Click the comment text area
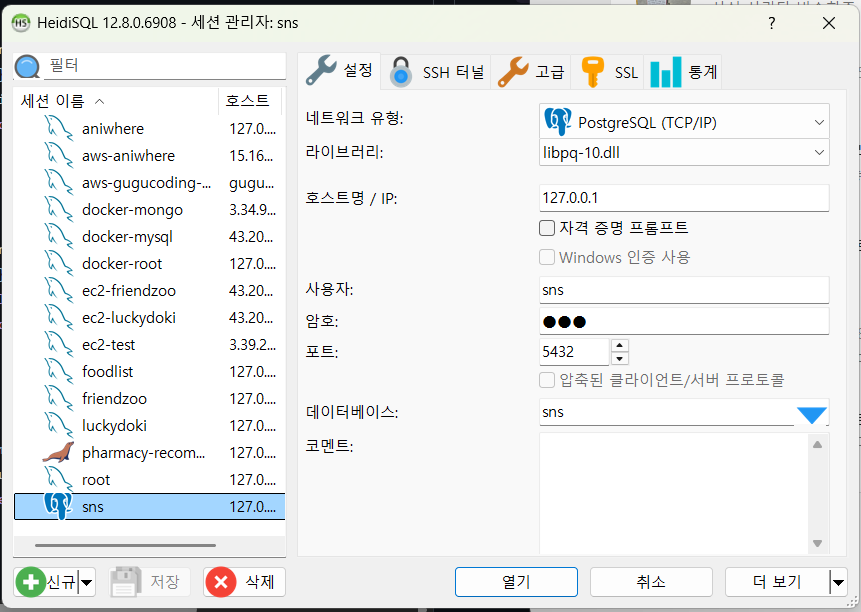This screenshot has height=612, width=861. point(674,493)
